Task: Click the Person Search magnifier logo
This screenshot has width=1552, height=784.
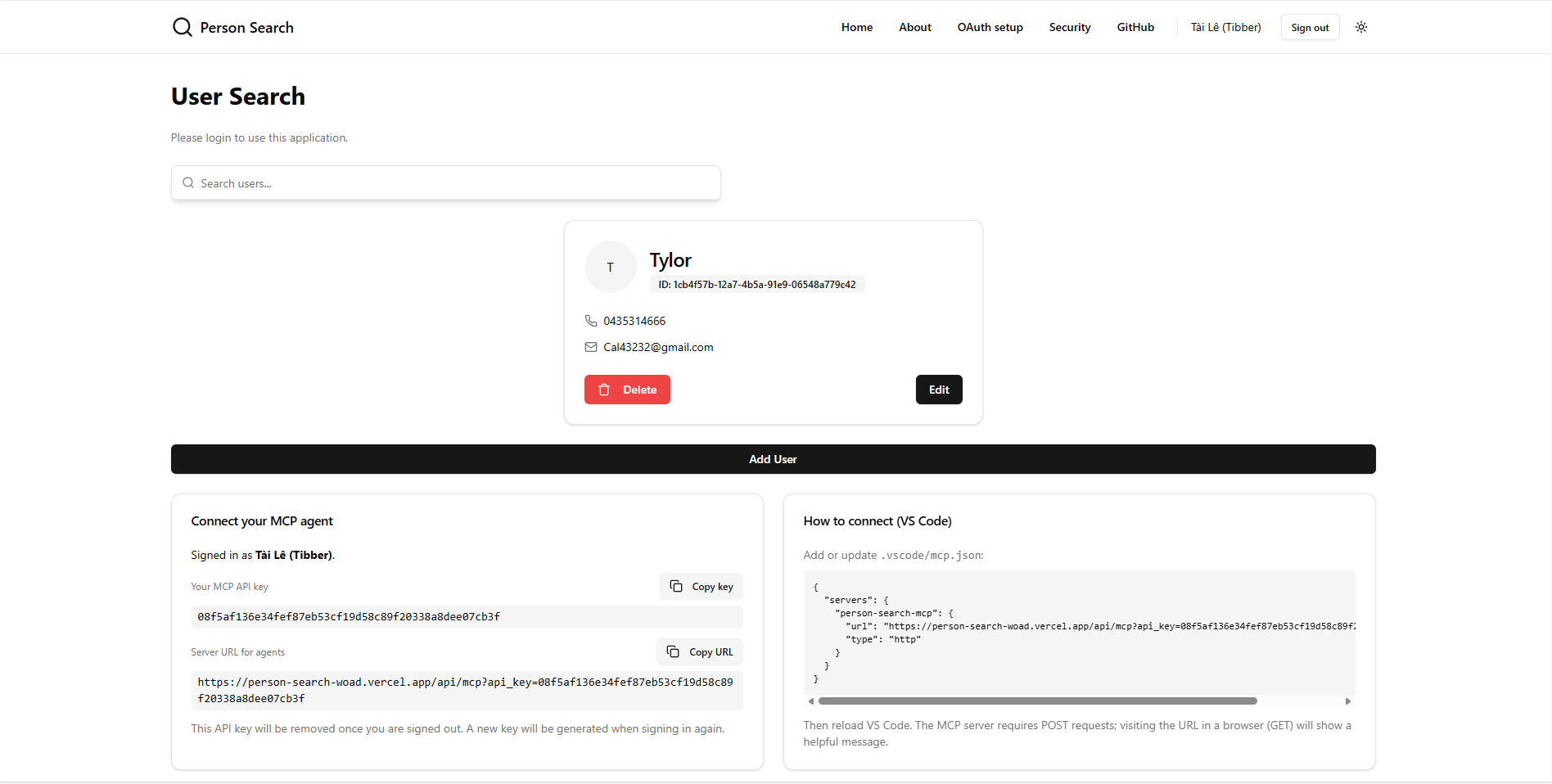Action: tap(182, 26)
